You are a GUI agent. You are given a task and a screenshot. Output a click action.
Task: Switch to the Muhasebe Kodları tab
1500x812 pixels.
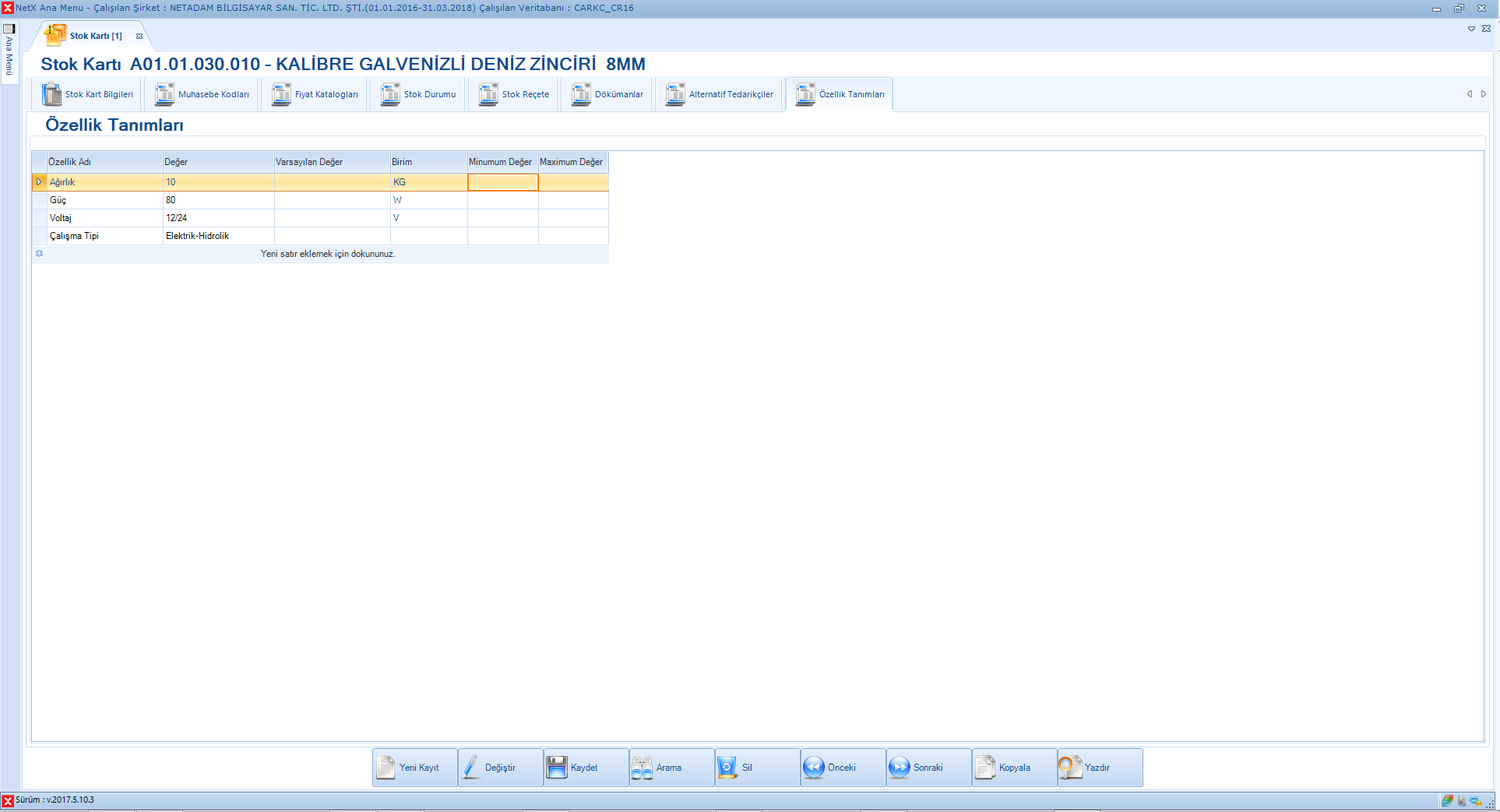point(203,94)
